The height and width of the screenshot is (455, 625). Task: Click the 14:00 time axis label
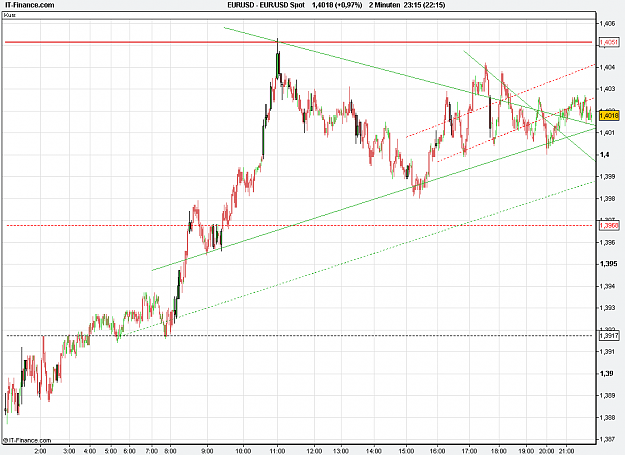pyautogui.click(x=374, y=451)
